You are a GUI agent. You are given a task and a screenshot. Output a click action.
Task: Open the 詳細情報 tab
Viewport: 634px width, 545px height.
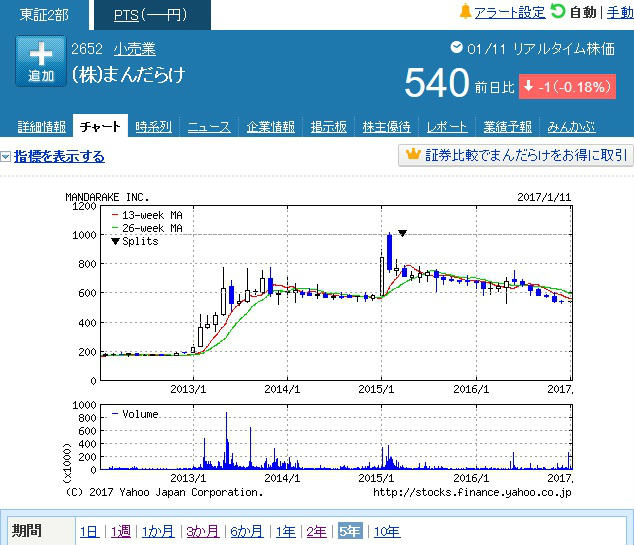41,127
